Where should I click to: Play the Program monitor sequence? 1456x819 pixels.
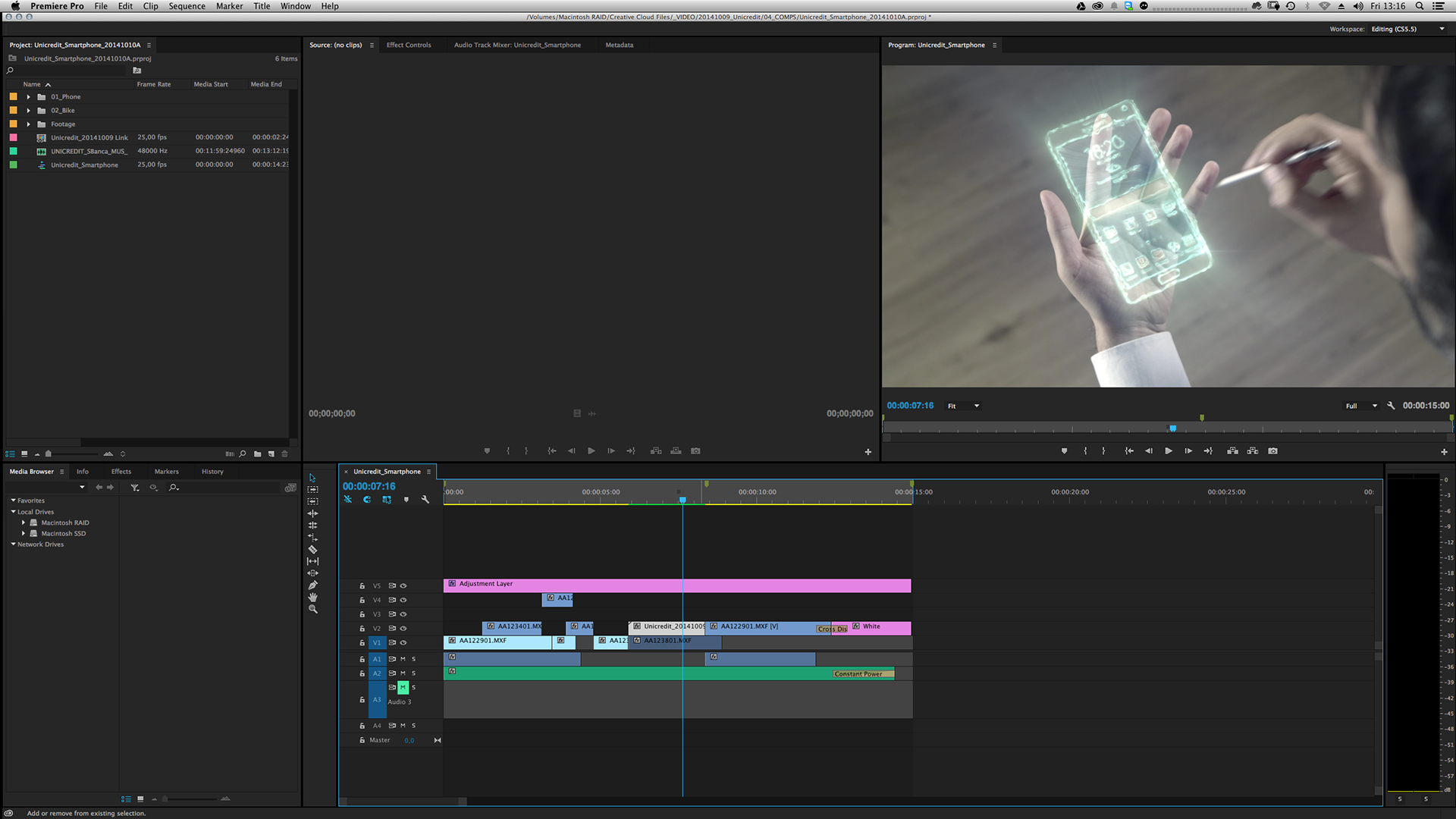[1169, 451]
